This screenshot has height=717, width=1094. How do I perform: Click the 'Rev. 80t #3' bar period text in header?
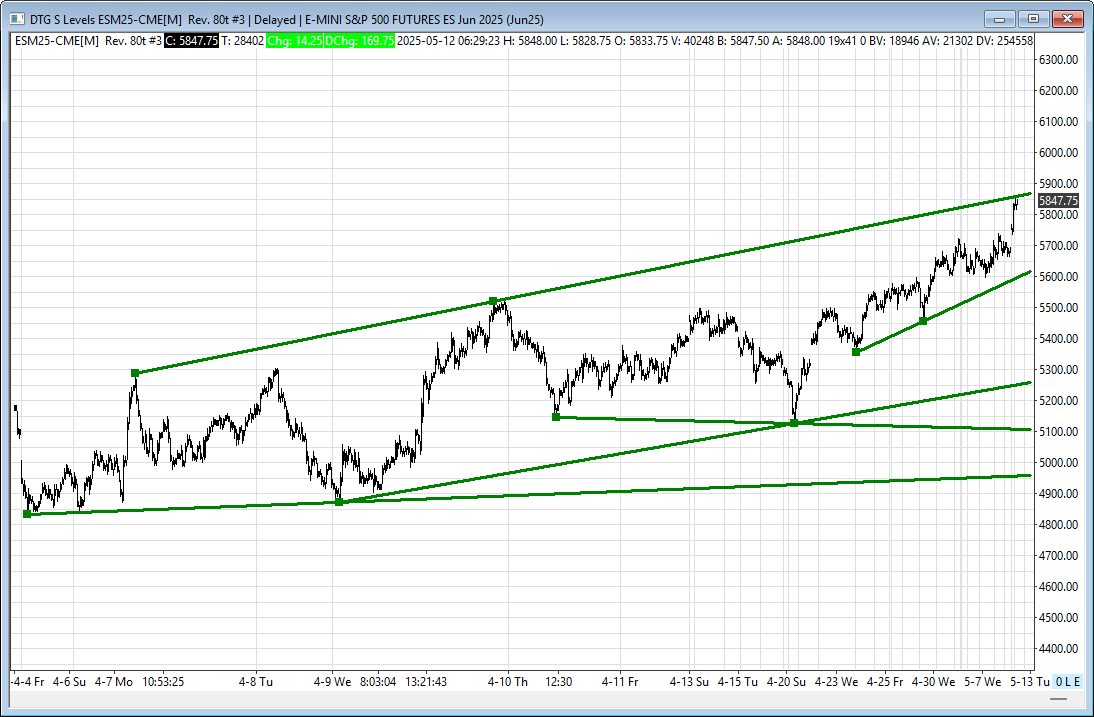tap(133, 41)
